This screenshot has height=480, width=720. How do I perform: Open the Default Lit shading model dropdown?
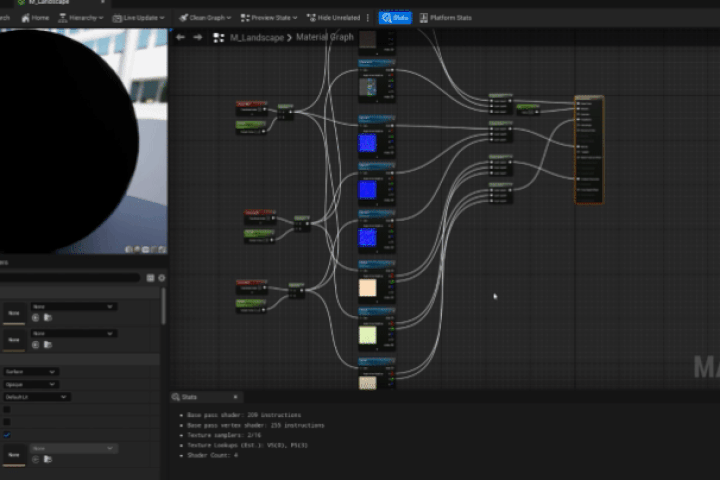(x=37, y=397)
